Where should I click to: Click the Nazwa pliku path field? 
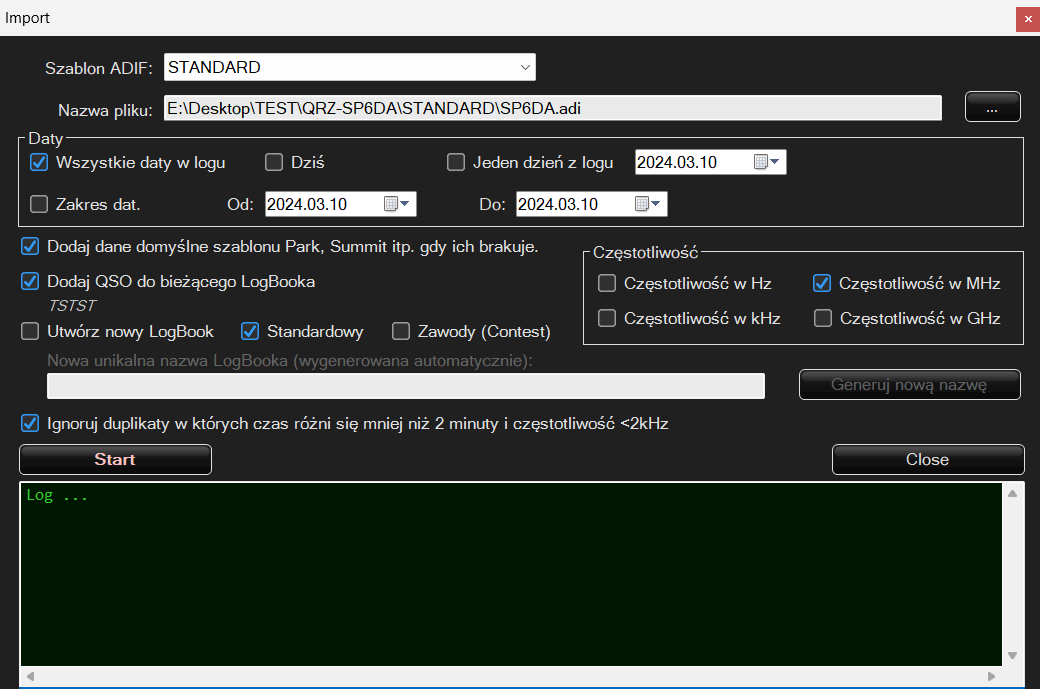coord(552,109)
